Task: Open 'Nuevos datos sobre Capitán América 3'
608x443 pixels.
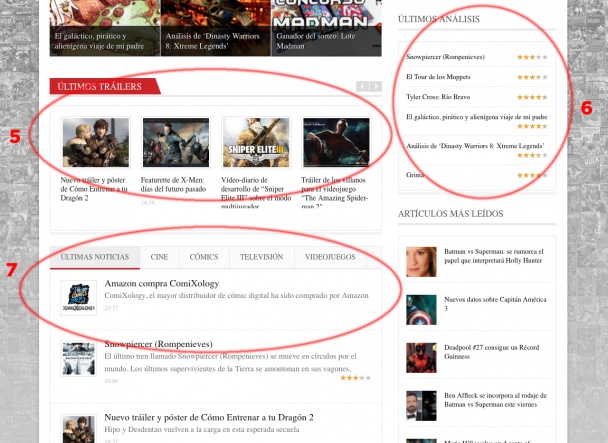Action: pos(495,304)
